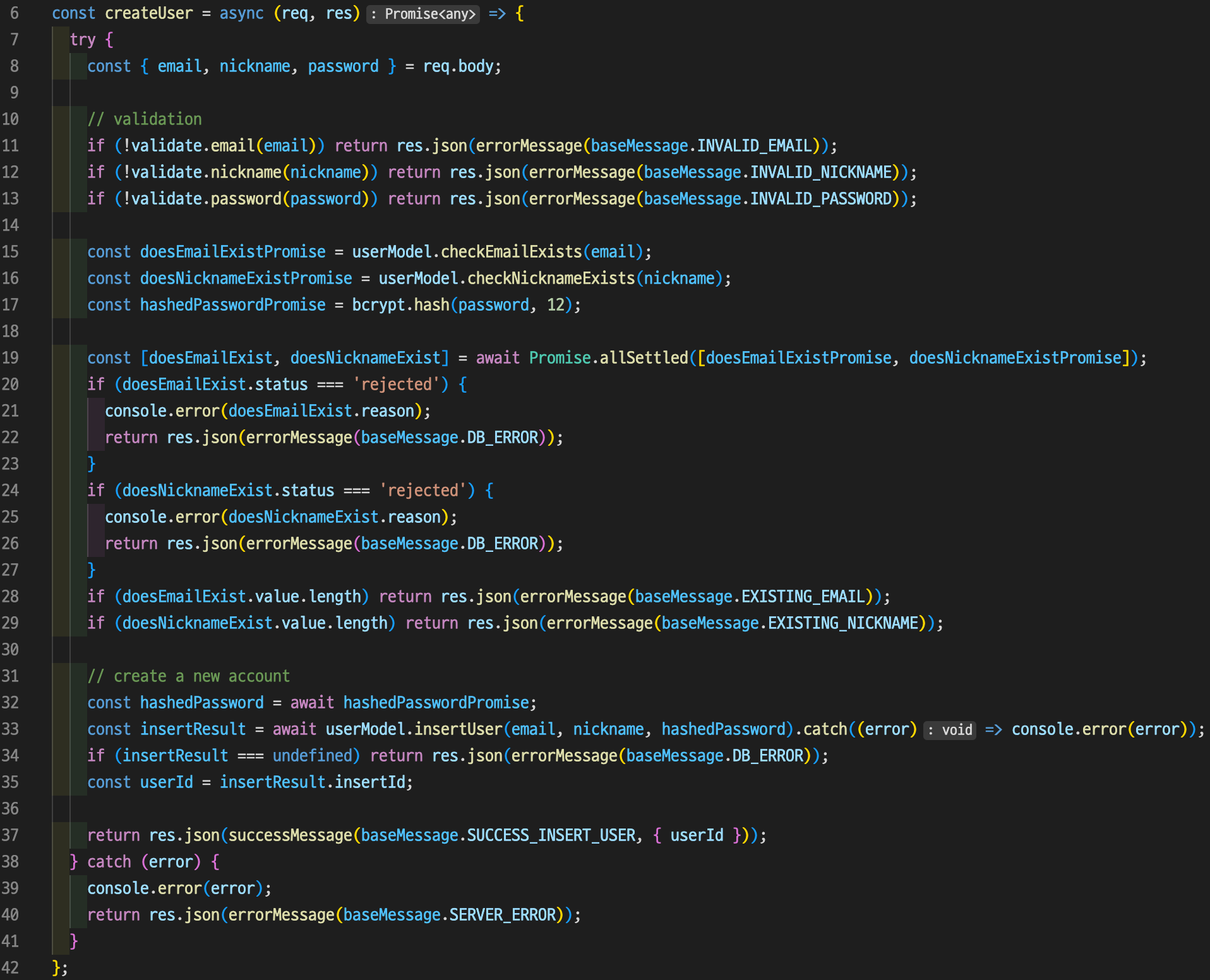Click doesNicknameExist.reason on line 25
1210x980 pixels.
334,517
